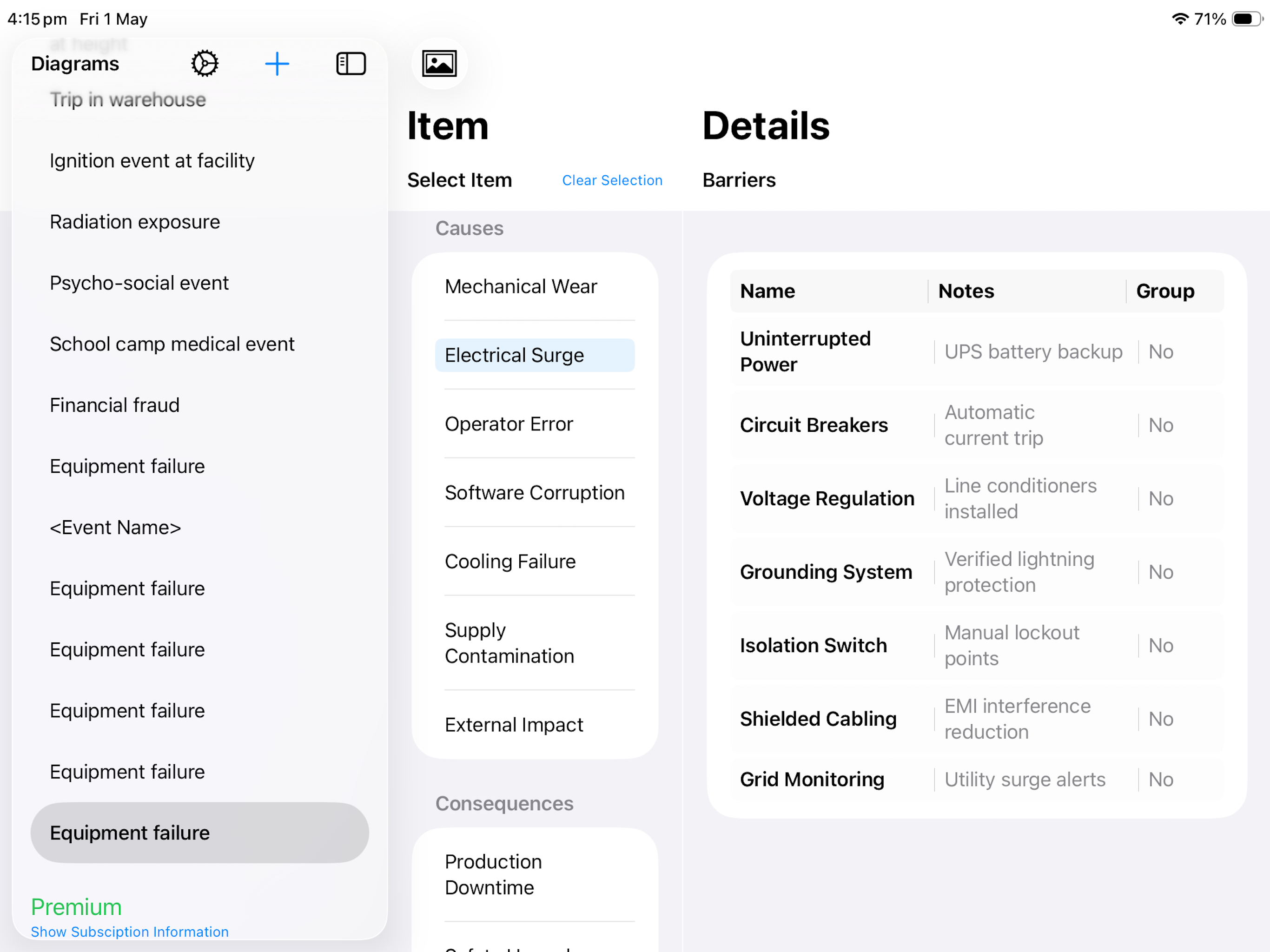Click Group value for Grounding System
This screenshot has width=1270, height=952.
1161,572
